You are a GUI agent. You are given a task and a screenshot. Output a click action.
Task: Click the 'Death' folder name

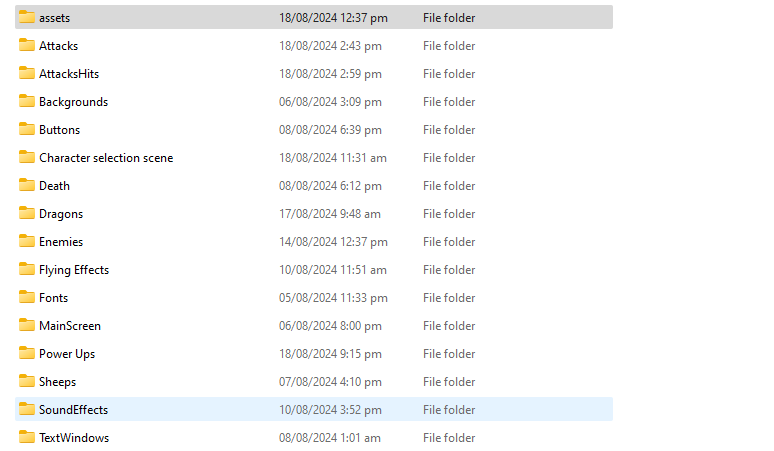(54, 186)
